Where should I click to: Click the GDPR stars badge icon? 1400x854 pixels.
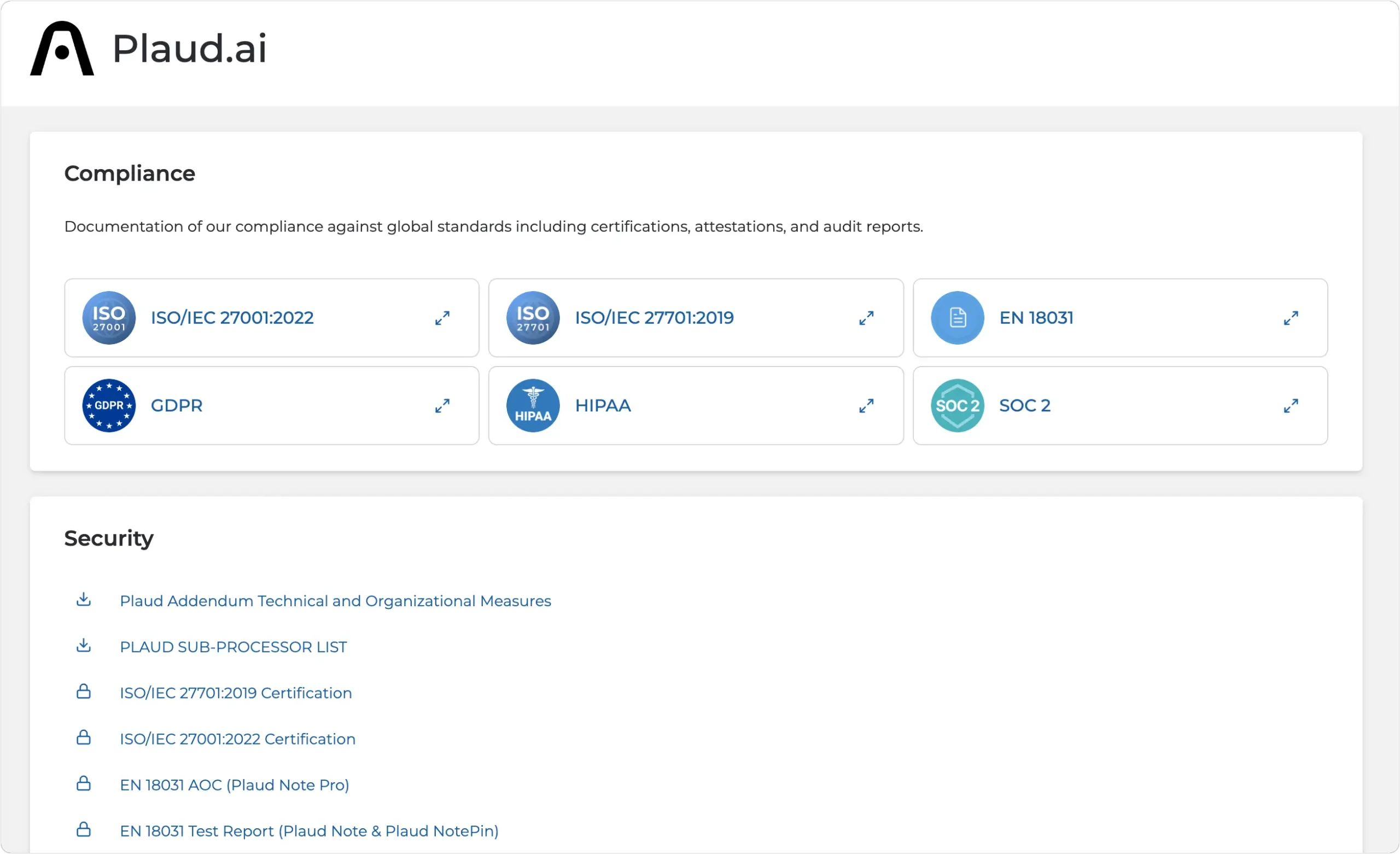pyautogui.click(x=108, y=405)
